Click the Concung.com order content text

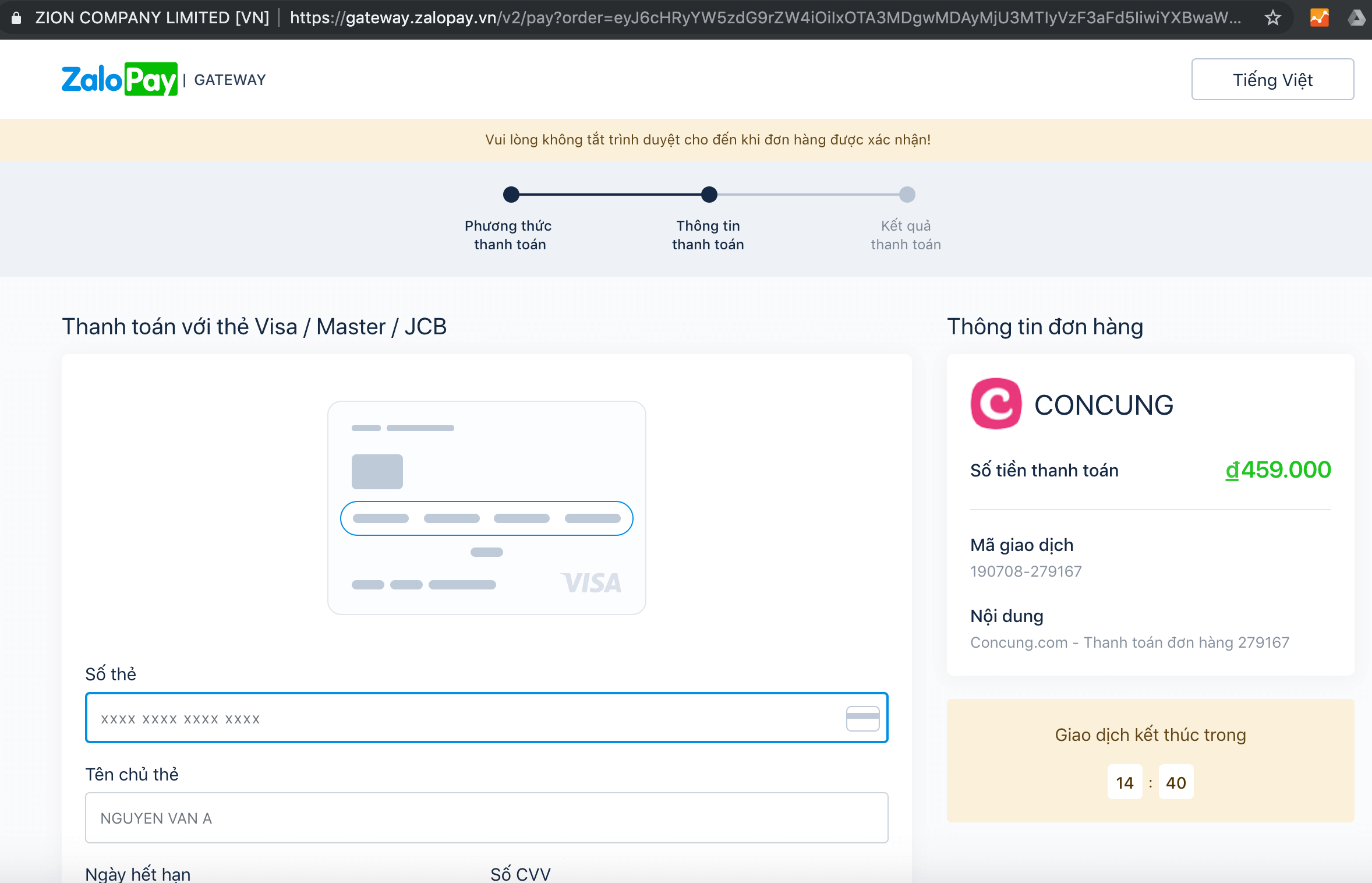(1130, 642)
